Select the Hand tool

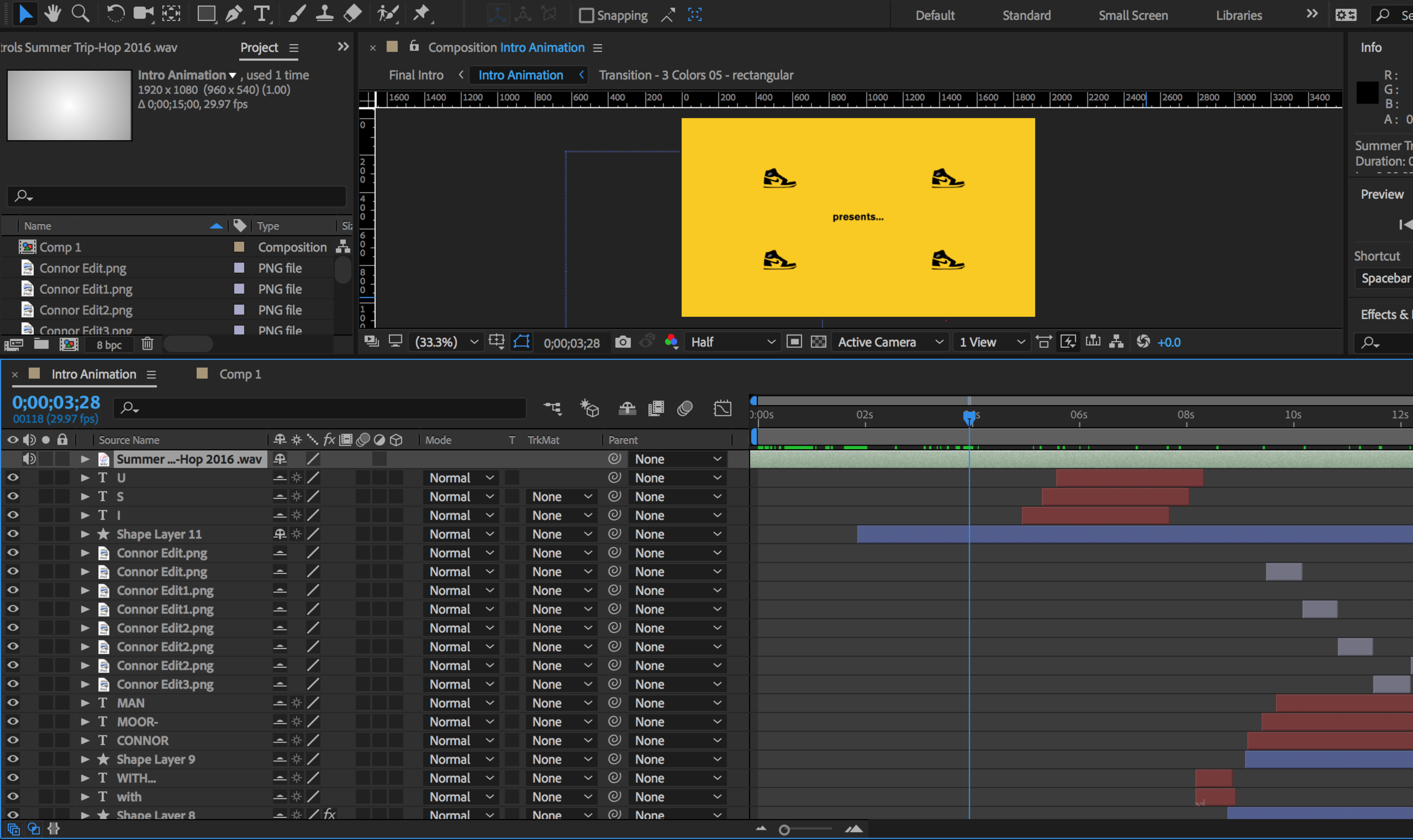53,14
